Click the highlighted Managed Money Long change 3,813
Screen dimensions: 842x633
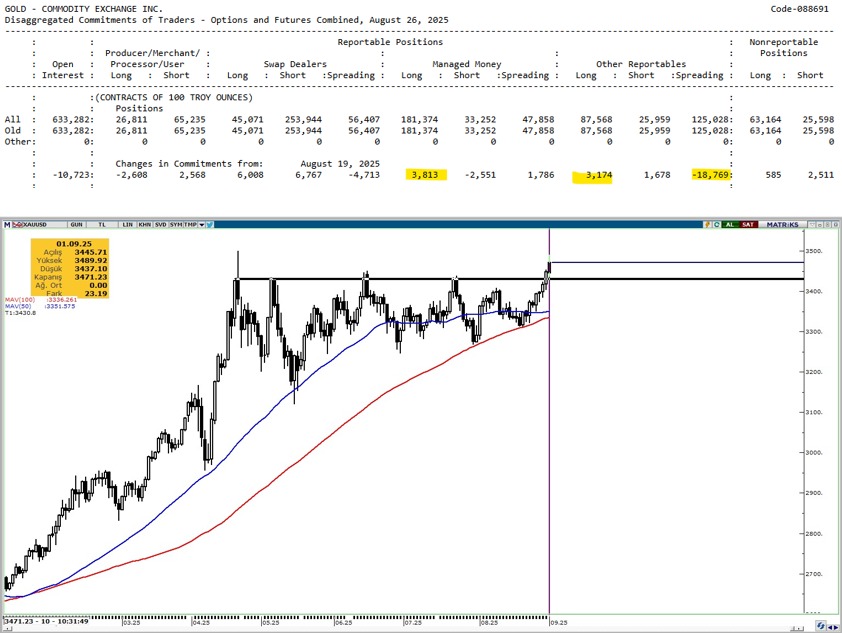tap(425, 175)
